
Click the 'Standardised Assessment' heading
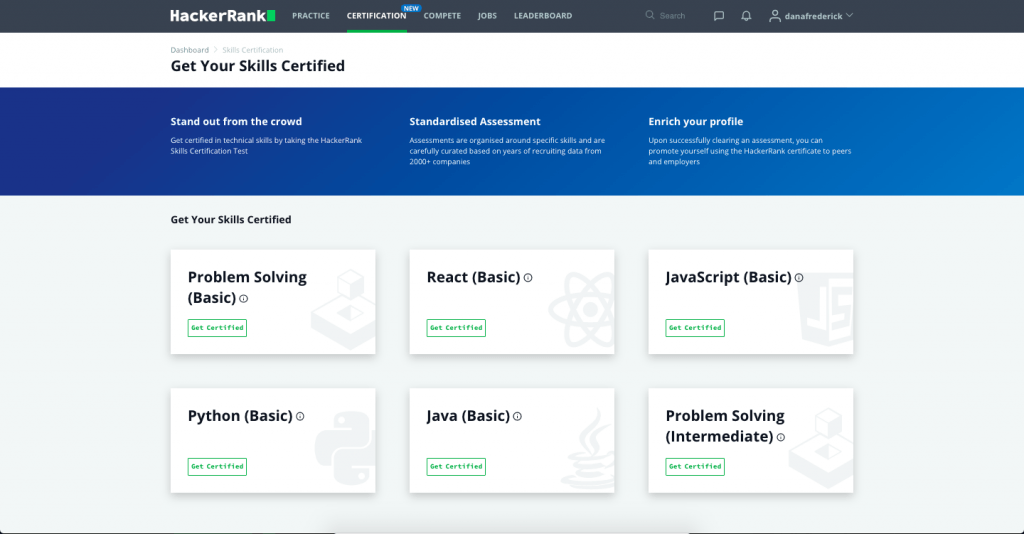[x=475, y=121]
